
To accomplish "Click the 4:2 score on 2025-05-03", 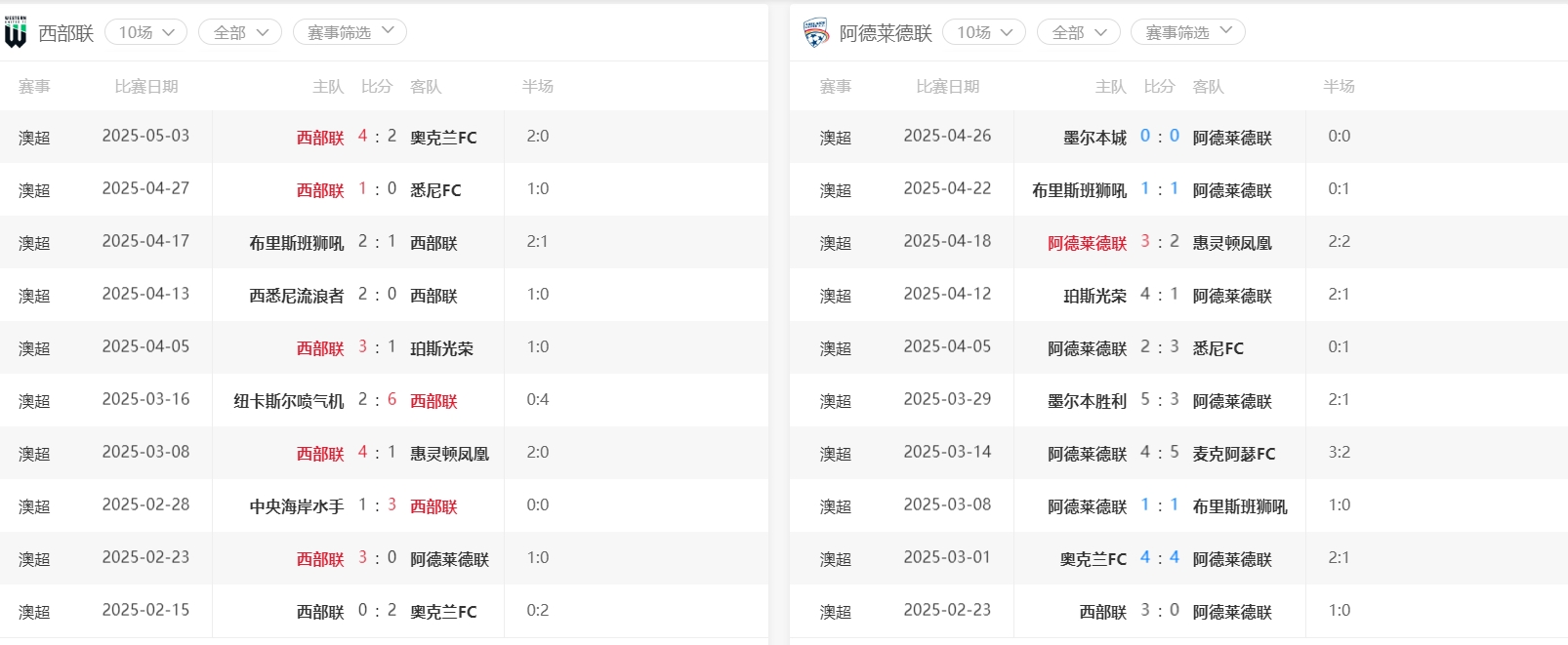I will (377, 137).
